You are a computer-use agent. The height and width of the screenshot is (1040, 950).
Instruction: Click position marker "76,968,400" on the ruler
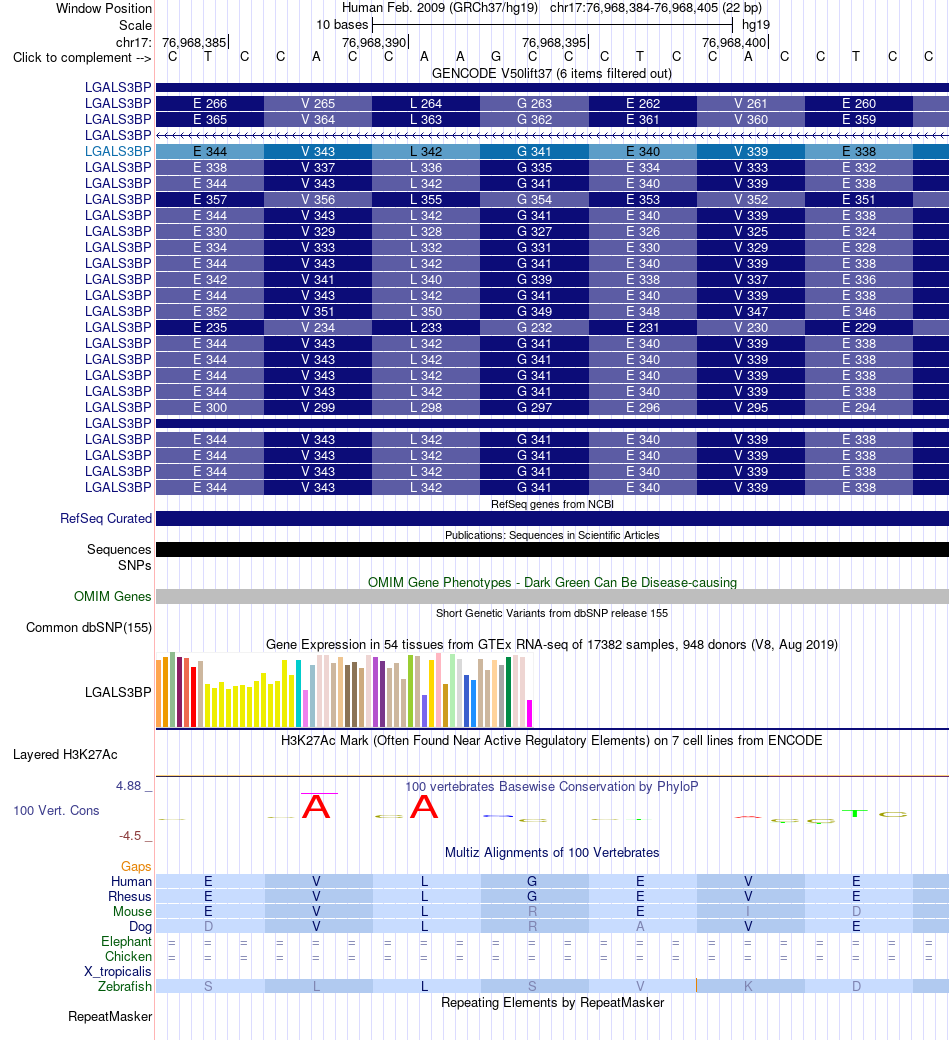[x=734, y=42]
